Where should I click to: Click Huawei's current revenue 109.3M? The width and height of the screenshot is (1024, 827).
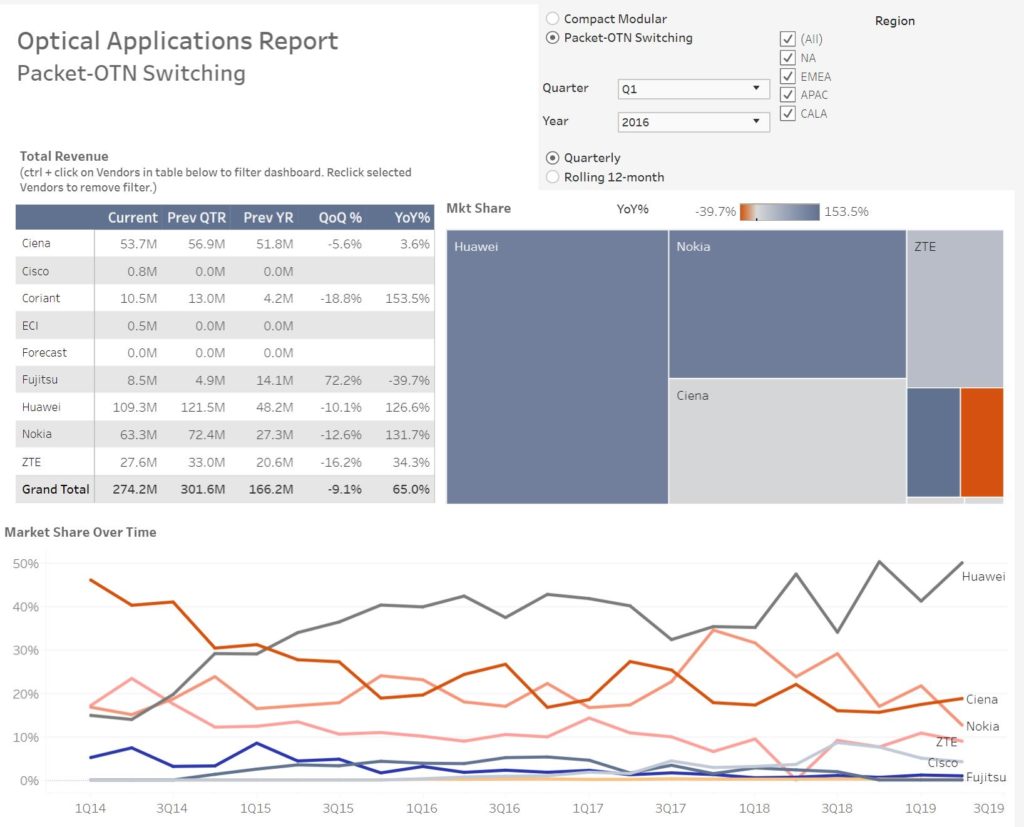click(135, 408)
